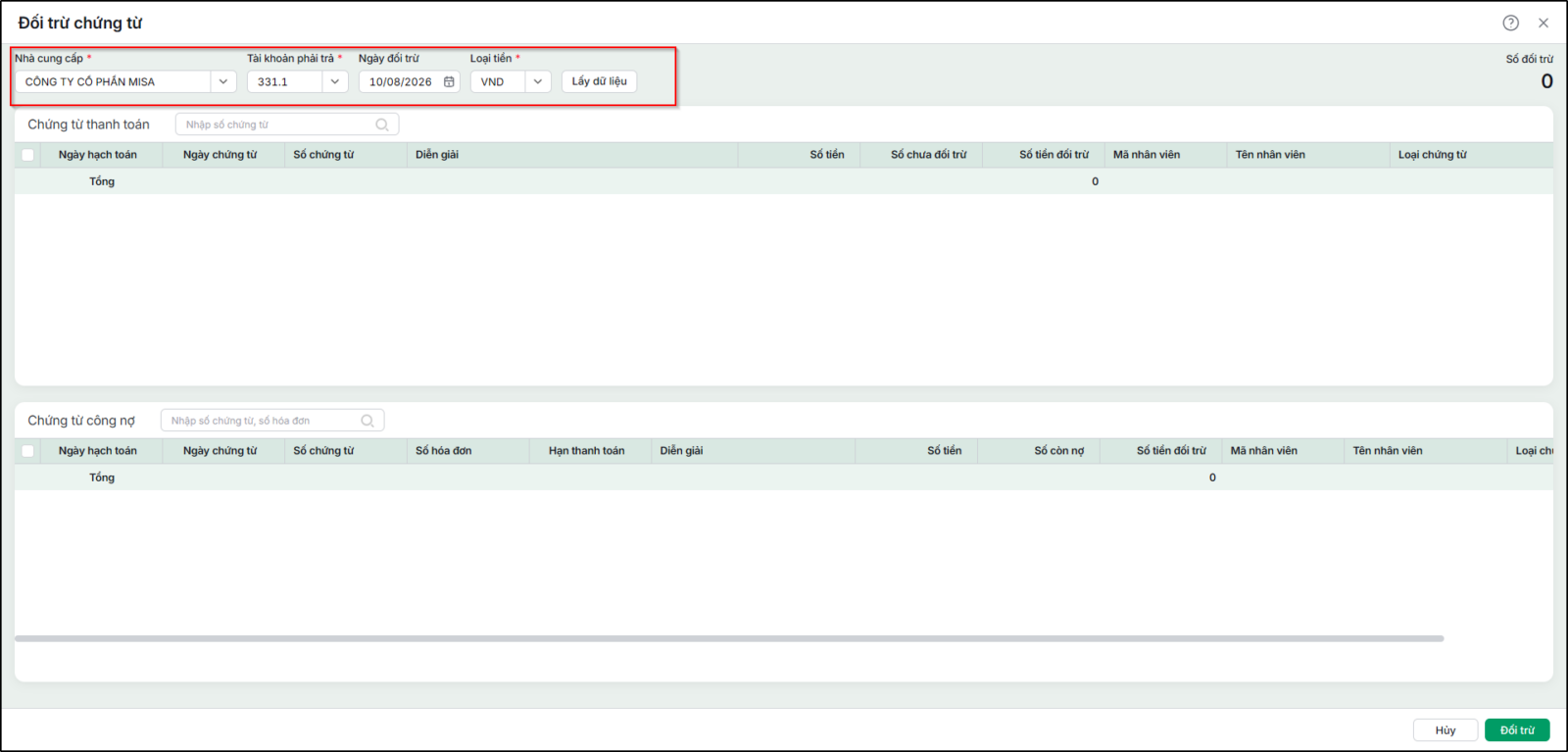Close the Đối trừ chứng từ dialog
The width and height of the screenshot is (1568, 752).
click(1543, 23)
